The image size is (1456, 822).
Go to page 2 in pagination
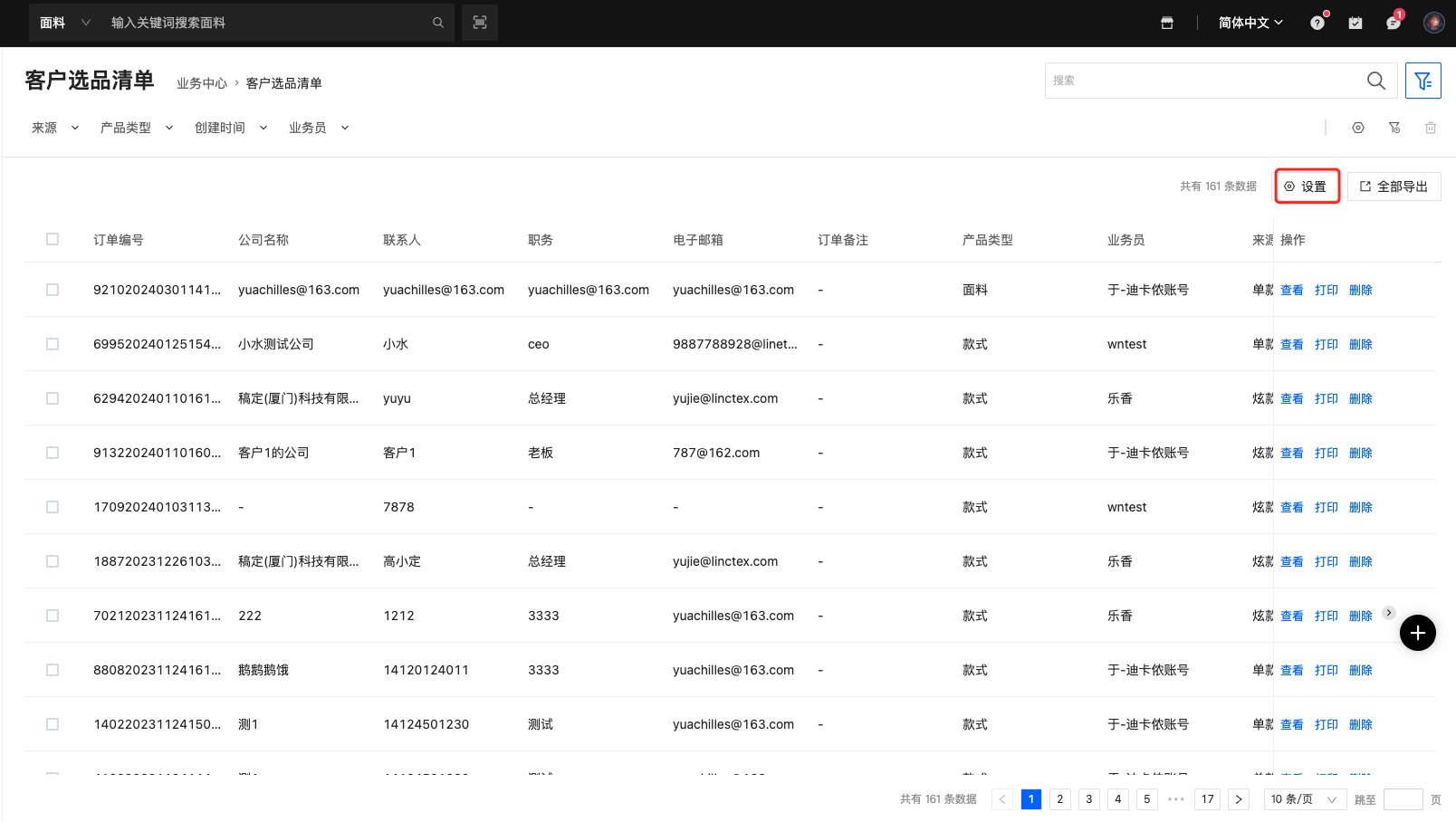pos(1059,799)
